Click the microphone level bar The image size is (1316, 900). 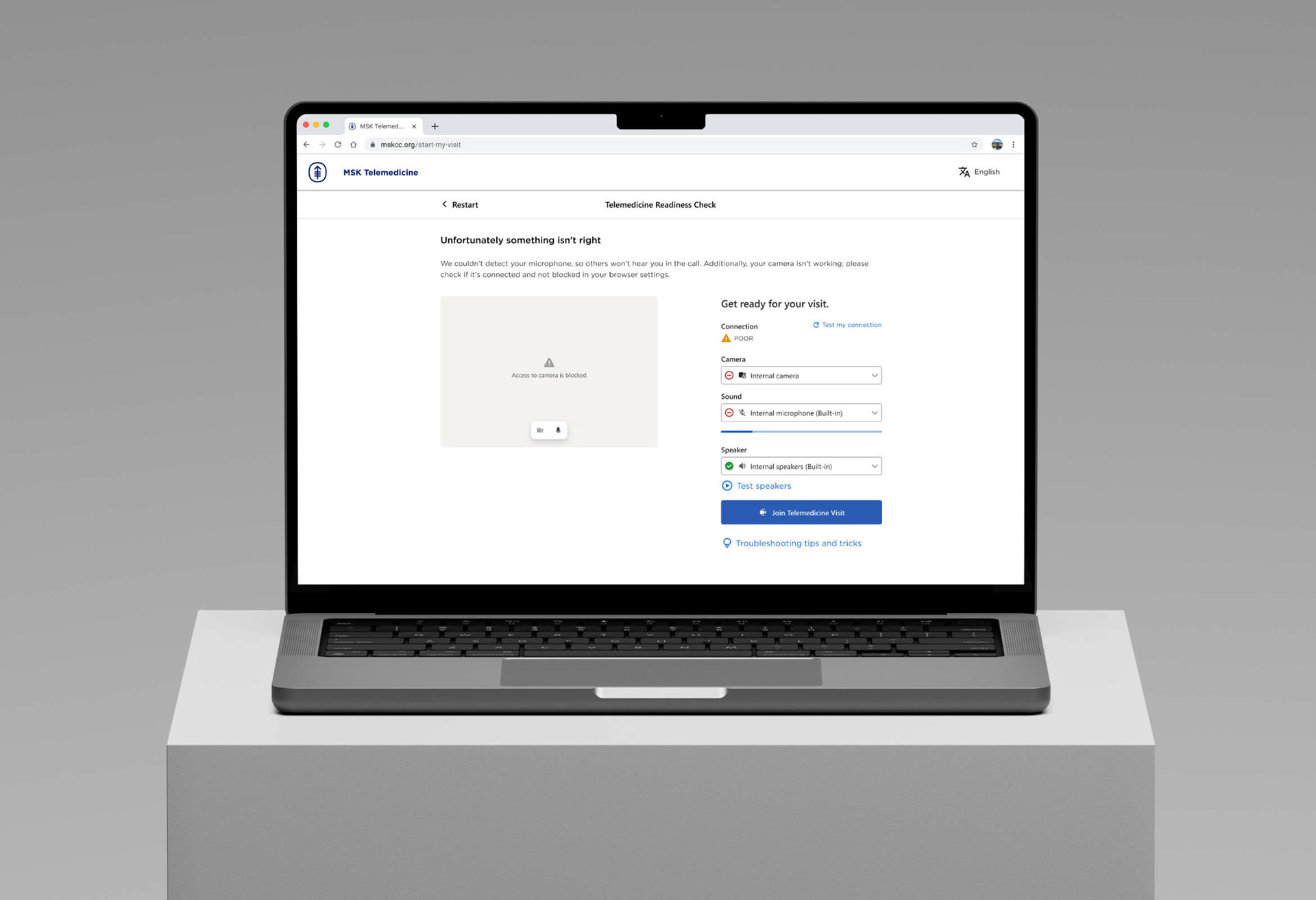pyautogui.click(x=801, y=432)
